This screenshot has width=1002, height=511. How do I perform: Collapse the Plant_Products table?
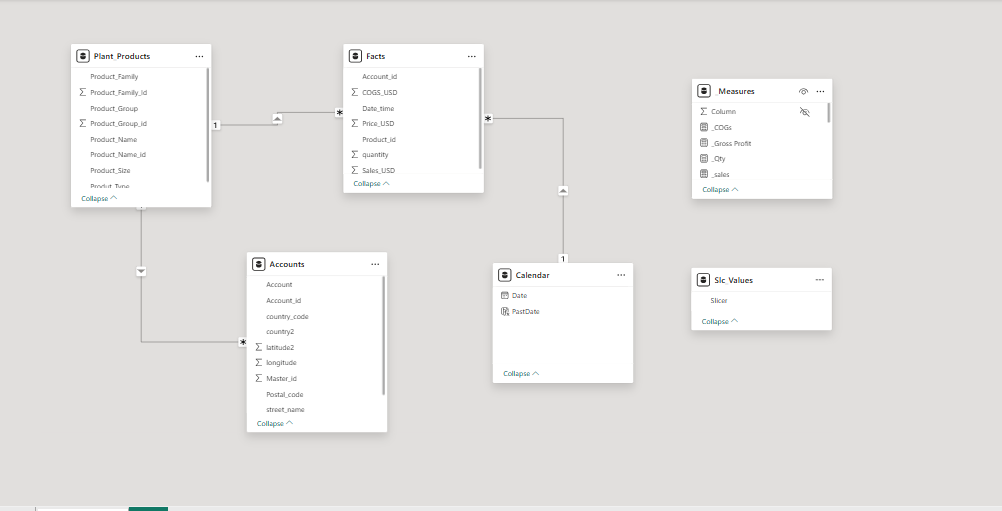[99, 198]
